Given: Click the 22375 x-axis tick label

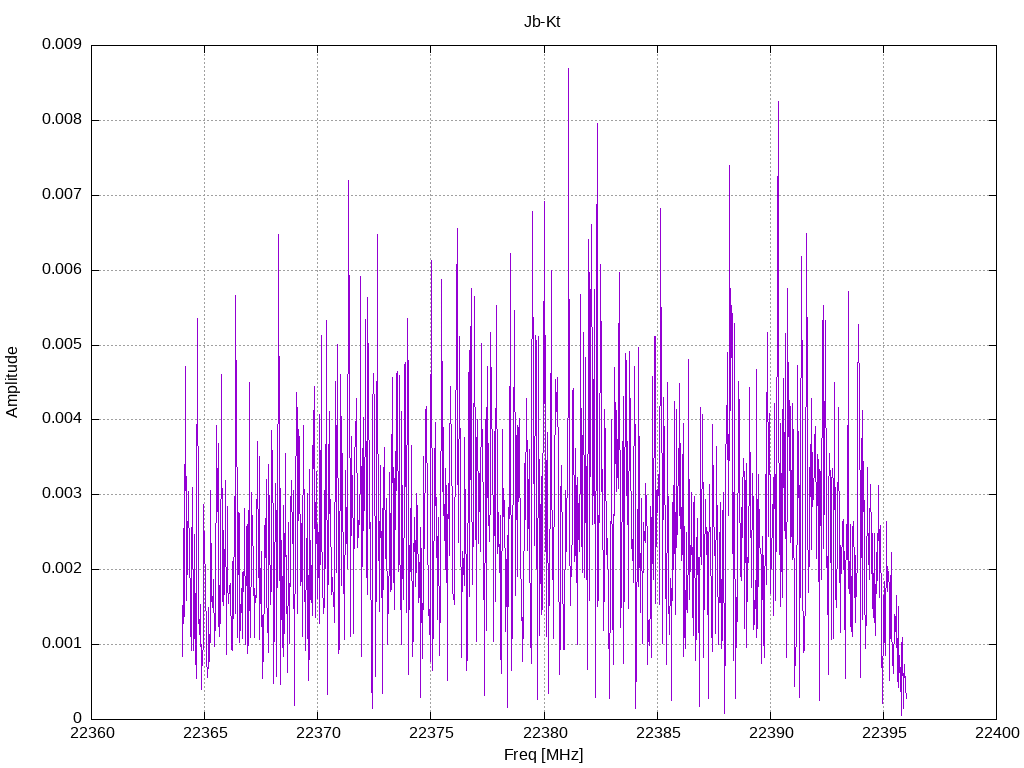Looking at the screenshot, I should coord(431,733).
